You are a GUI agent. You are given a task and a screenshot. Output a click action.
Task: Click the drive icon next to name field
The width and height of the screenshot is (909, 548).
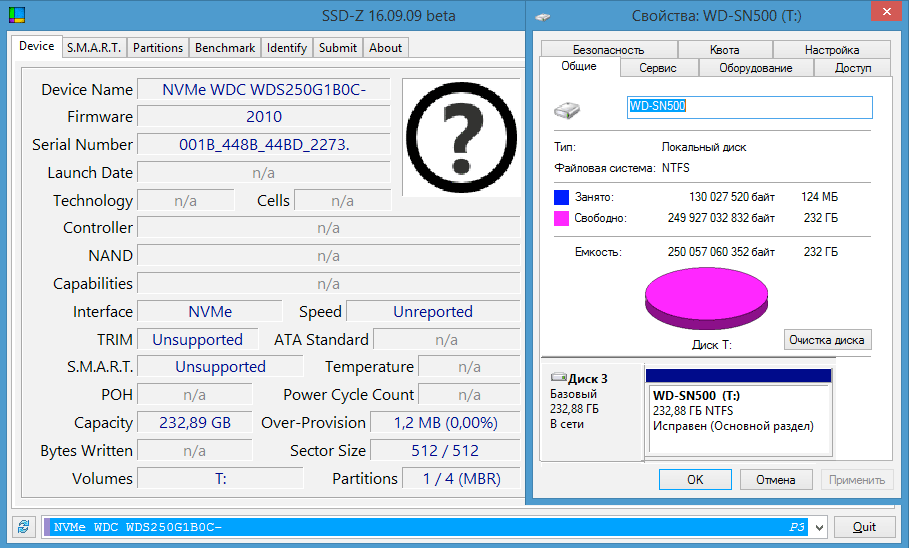click(x=569, y=107)
